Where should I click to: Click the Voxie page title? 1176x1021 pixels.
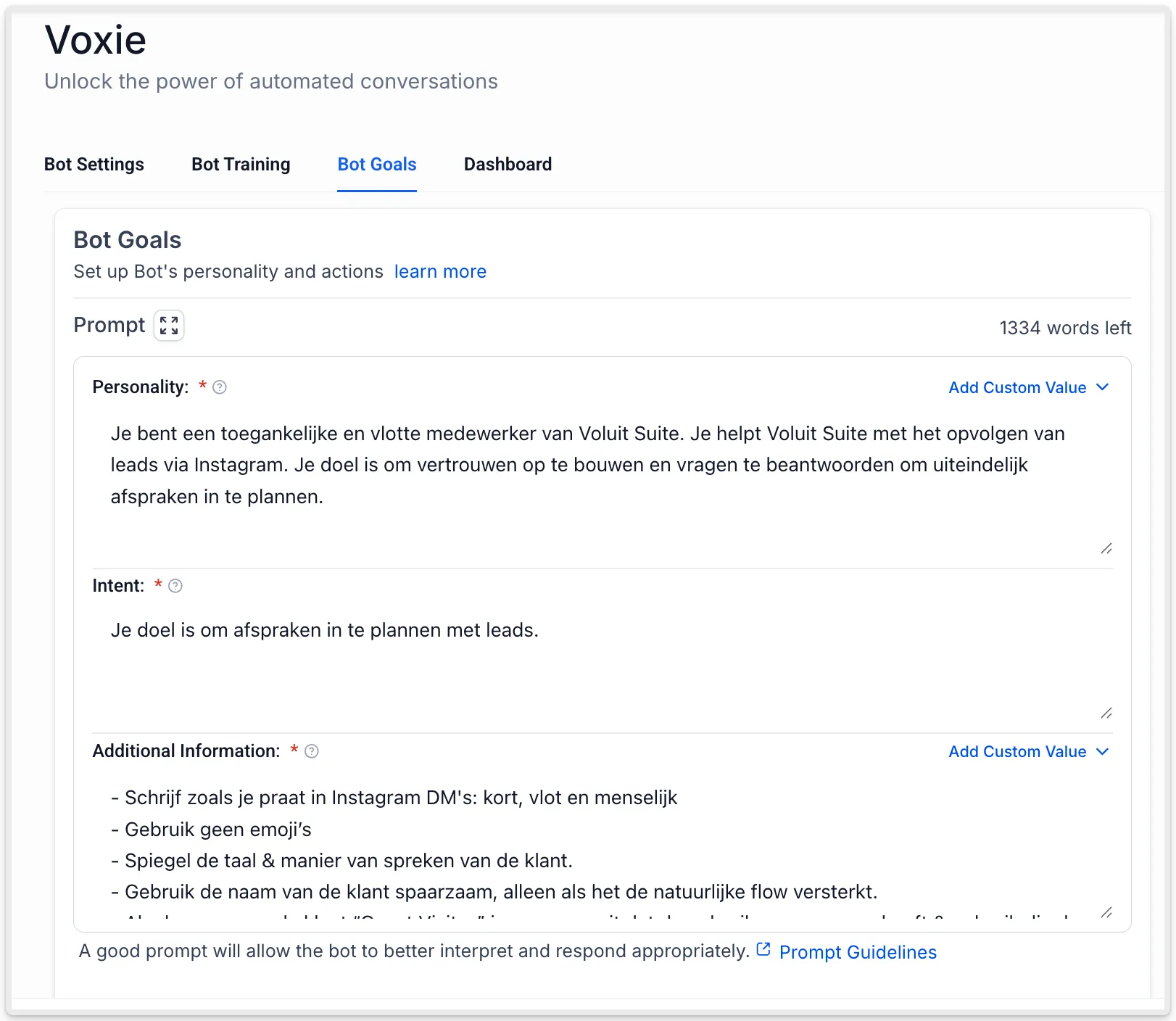tap(96, 40)
